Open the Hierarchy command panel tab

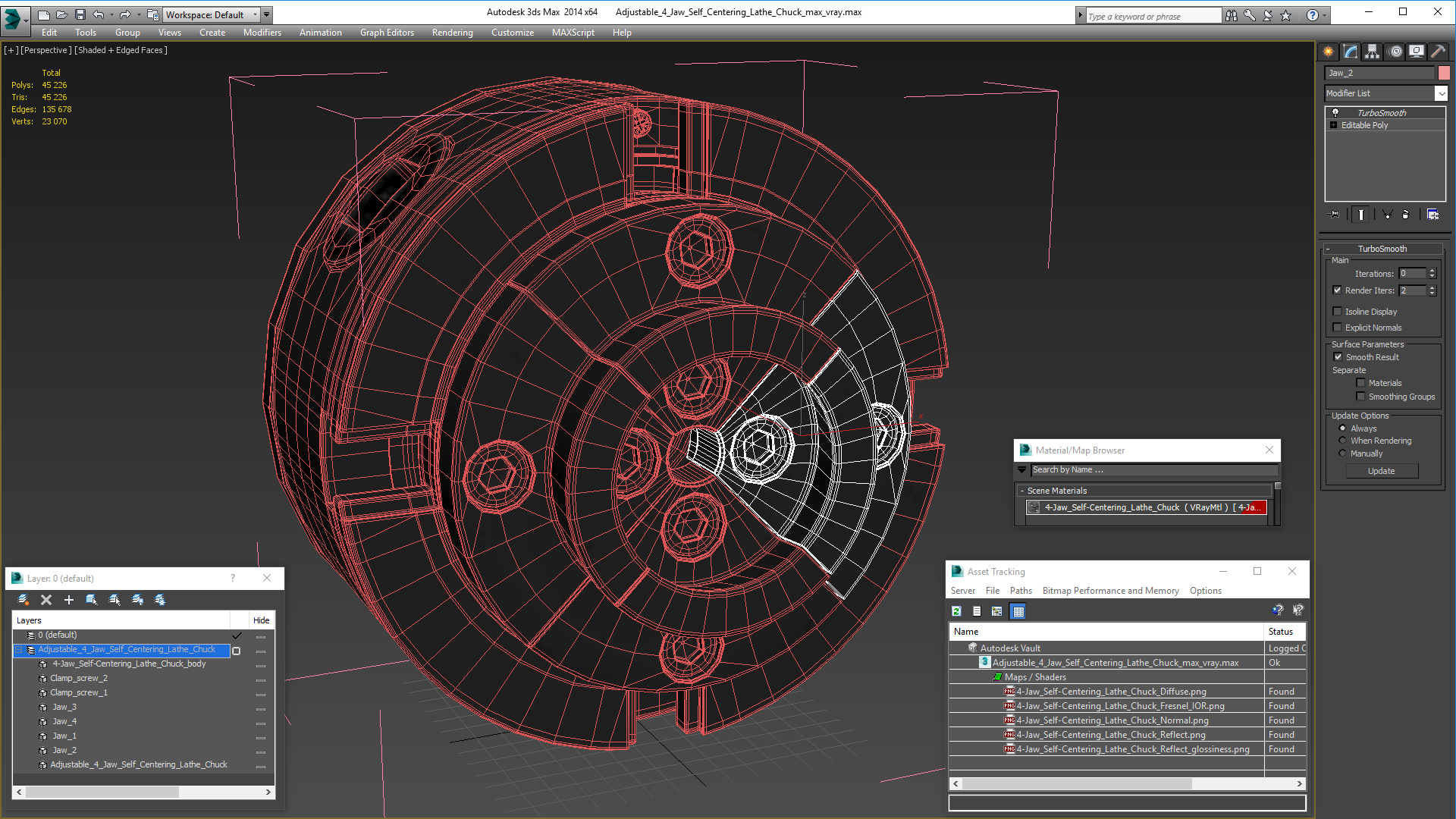1372,52
